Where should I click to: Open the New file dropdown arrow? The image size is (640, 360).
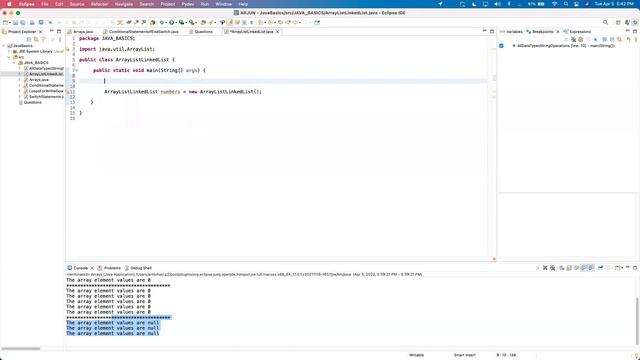10,22
